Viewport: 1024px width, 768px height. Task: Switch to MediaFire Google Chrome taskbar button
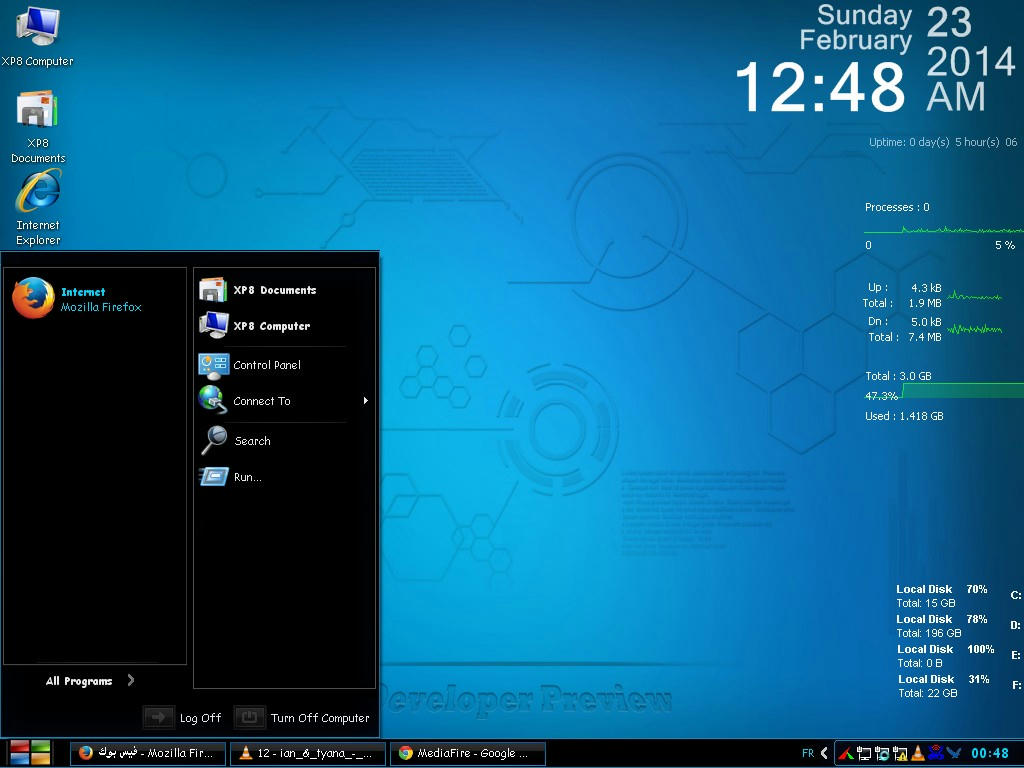coord(468,753)
